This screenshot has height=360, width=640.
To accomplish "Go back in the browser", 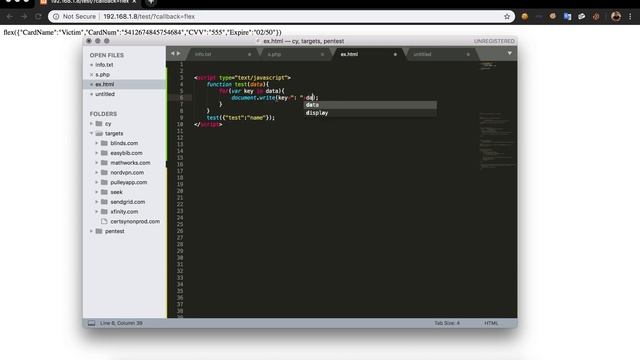I will [9, 16].
